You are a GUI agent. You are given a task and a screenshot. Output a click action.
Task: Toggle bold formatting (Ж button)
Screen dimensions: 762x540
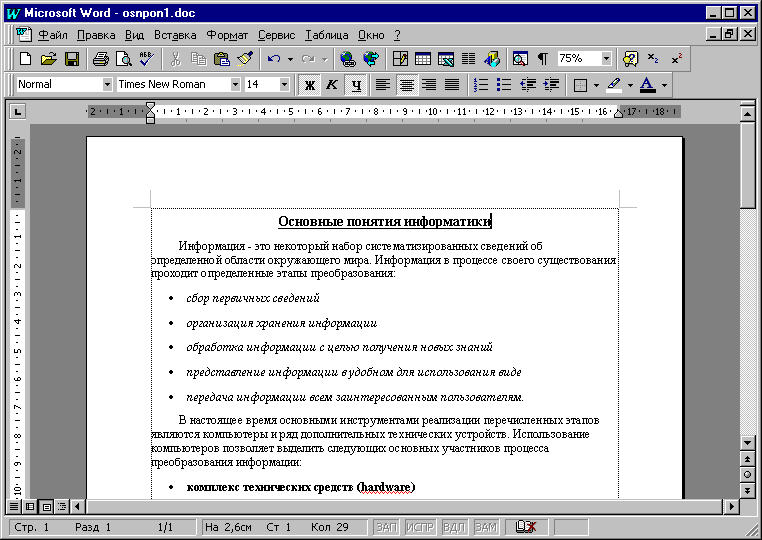tap(310, 85)
